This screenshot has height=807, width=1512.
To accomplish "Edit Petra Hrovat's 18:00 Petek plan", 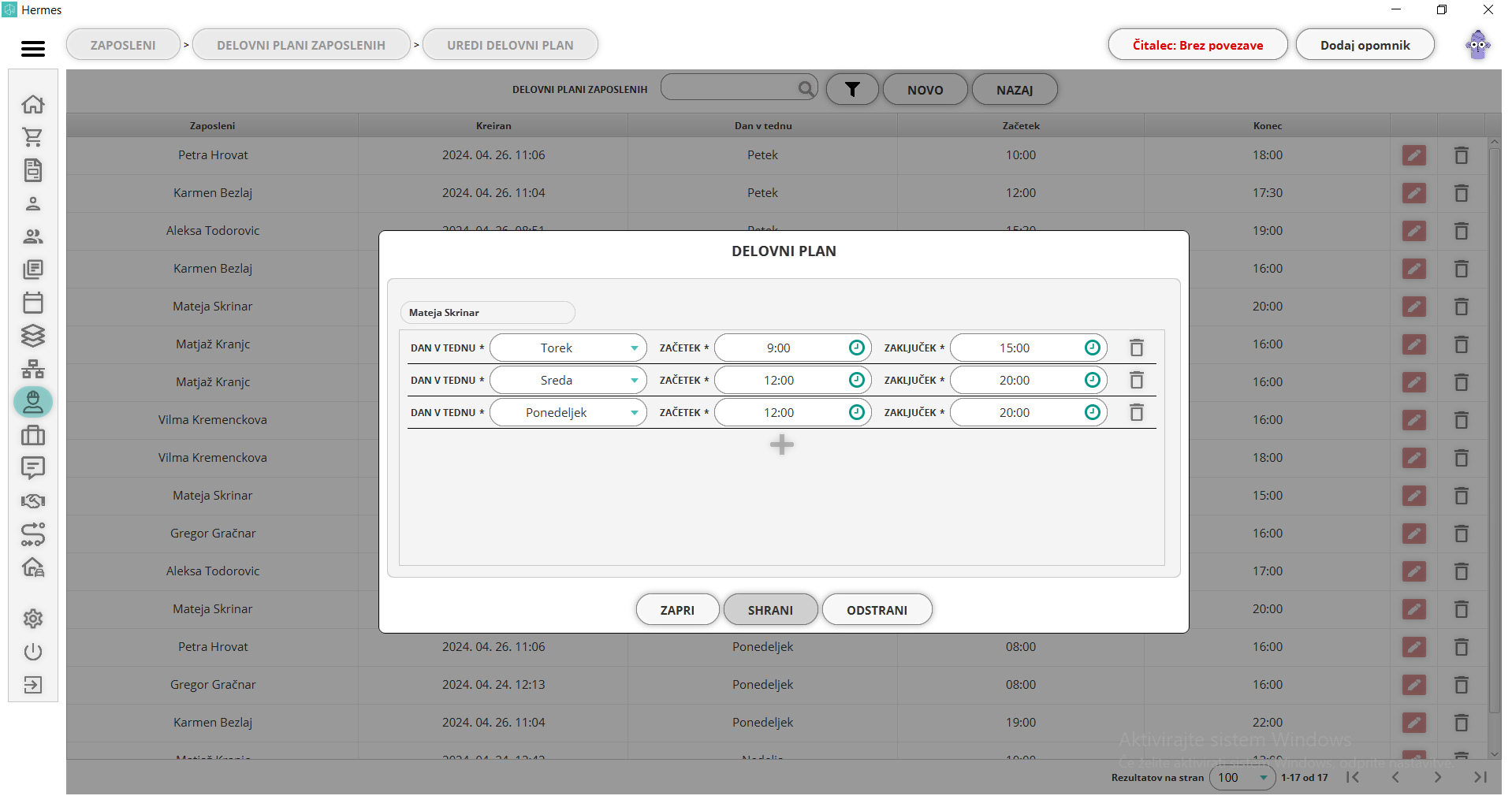I will 1414,155.
